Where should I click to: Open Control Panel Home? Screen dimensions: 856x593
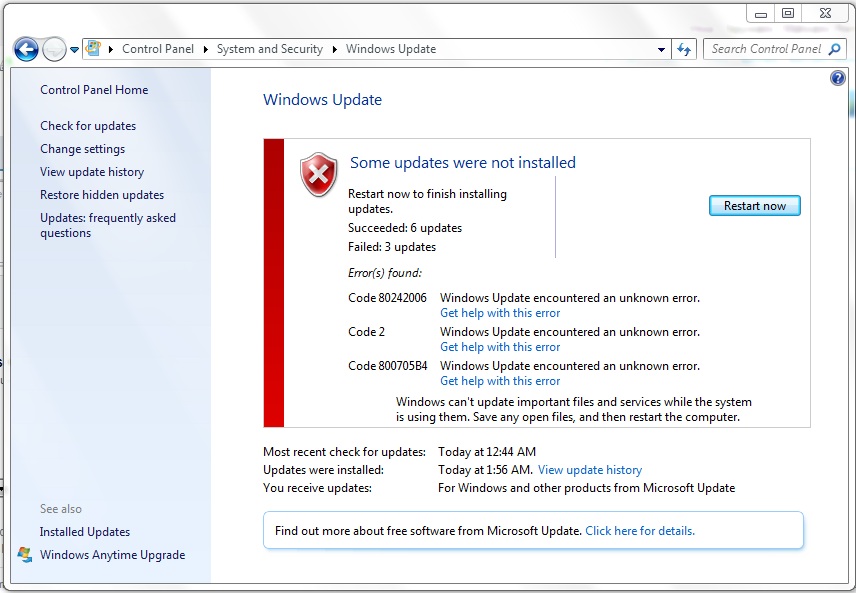94,90
